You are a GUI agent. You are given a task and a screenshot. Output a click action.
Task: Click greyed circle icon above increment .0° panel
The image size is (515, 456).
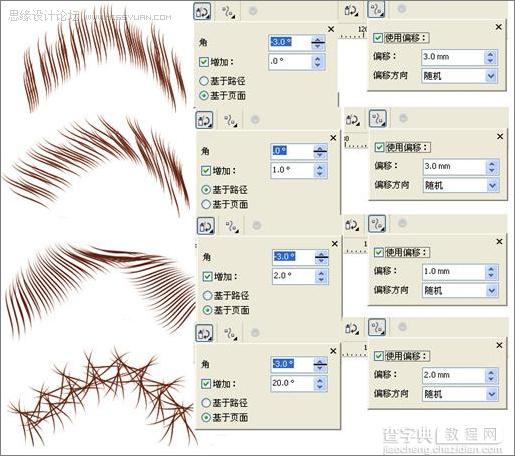coord(253,11)
